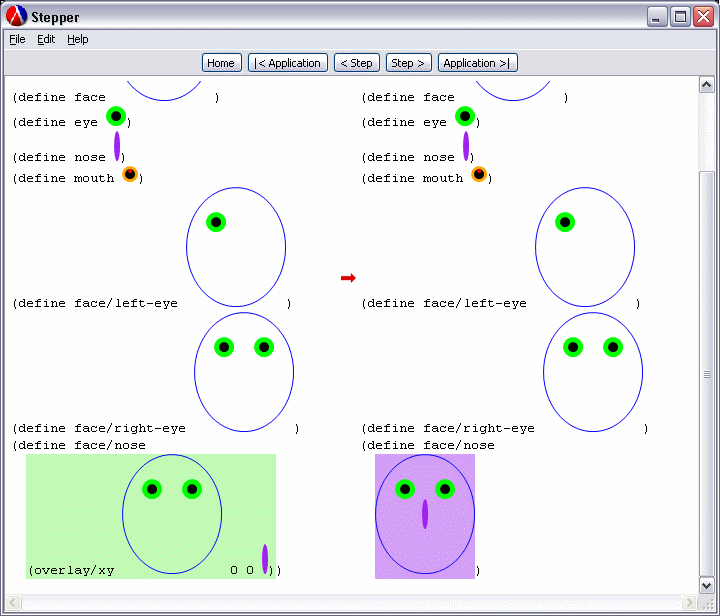Click '(overlay/xy' text in highlighted expression
720x616 pixels.
coord(71,570)
